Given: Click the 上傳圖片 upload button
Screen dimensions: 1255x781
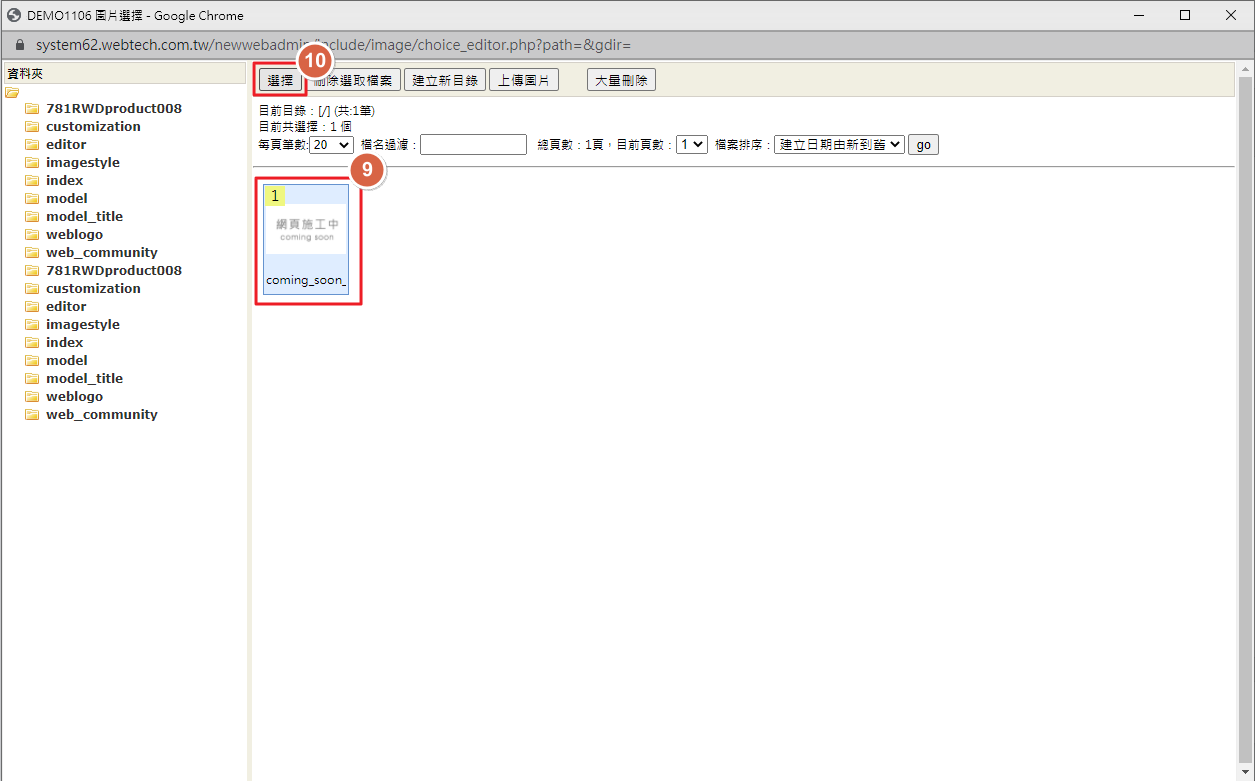Looking at the screenshot, I should (524, 81).
